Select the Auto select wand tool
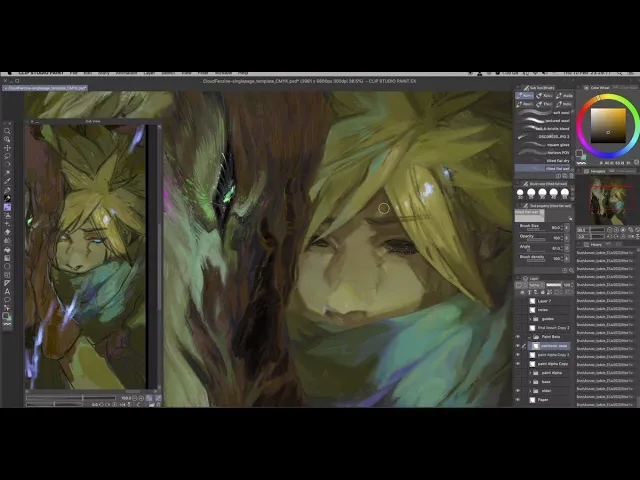This screenshot has height=480, width=640. coord(7,173)
